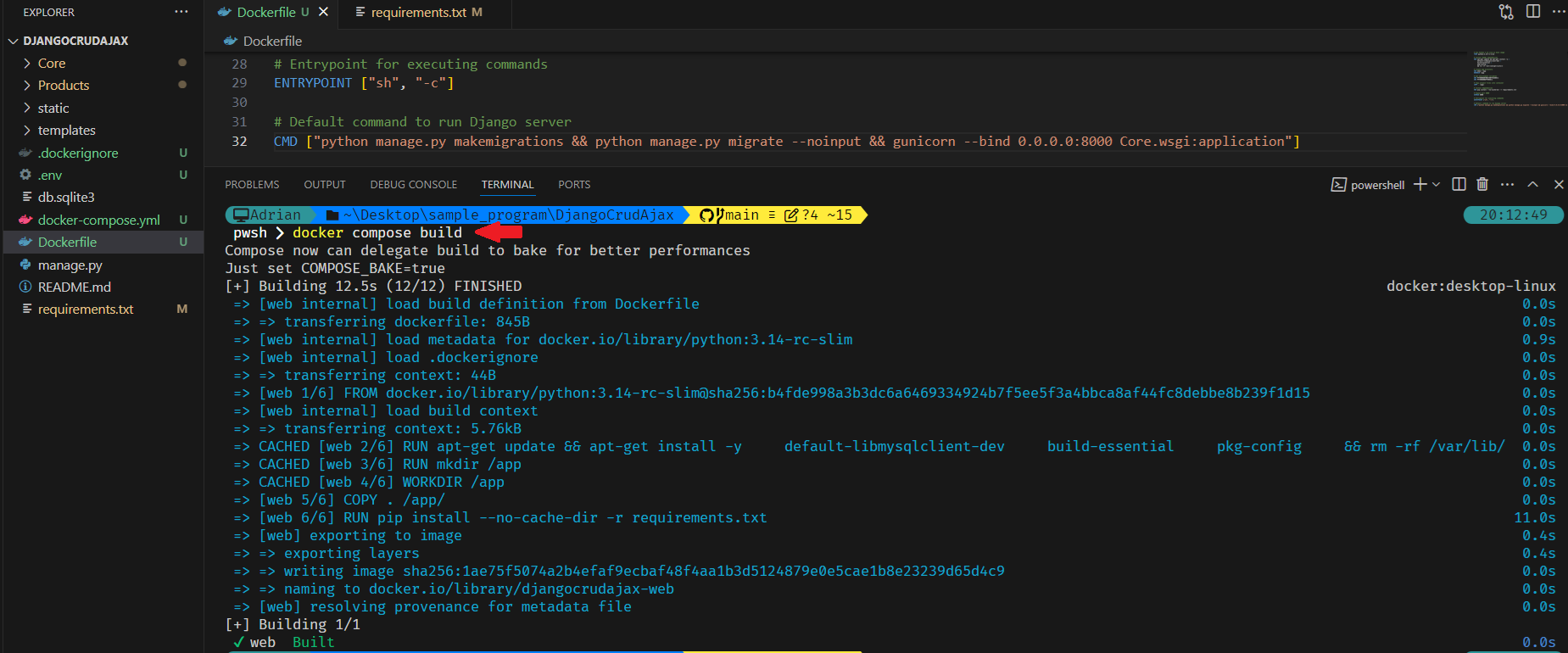Click the U status badge of .dockerignore
The width and height of the screenshot is (1568, 653).
(x=182, y=153)
